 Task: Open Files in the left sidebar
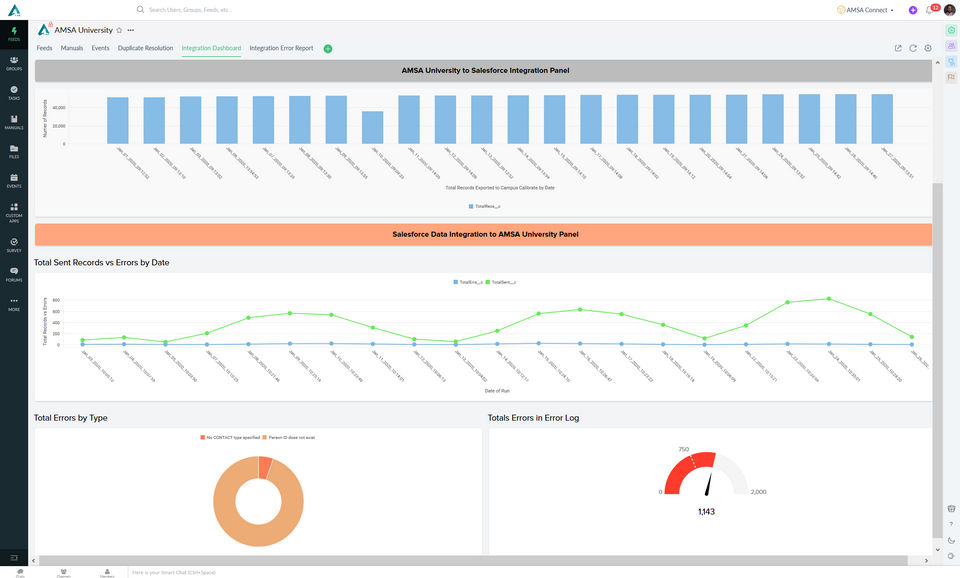[13, 151]
